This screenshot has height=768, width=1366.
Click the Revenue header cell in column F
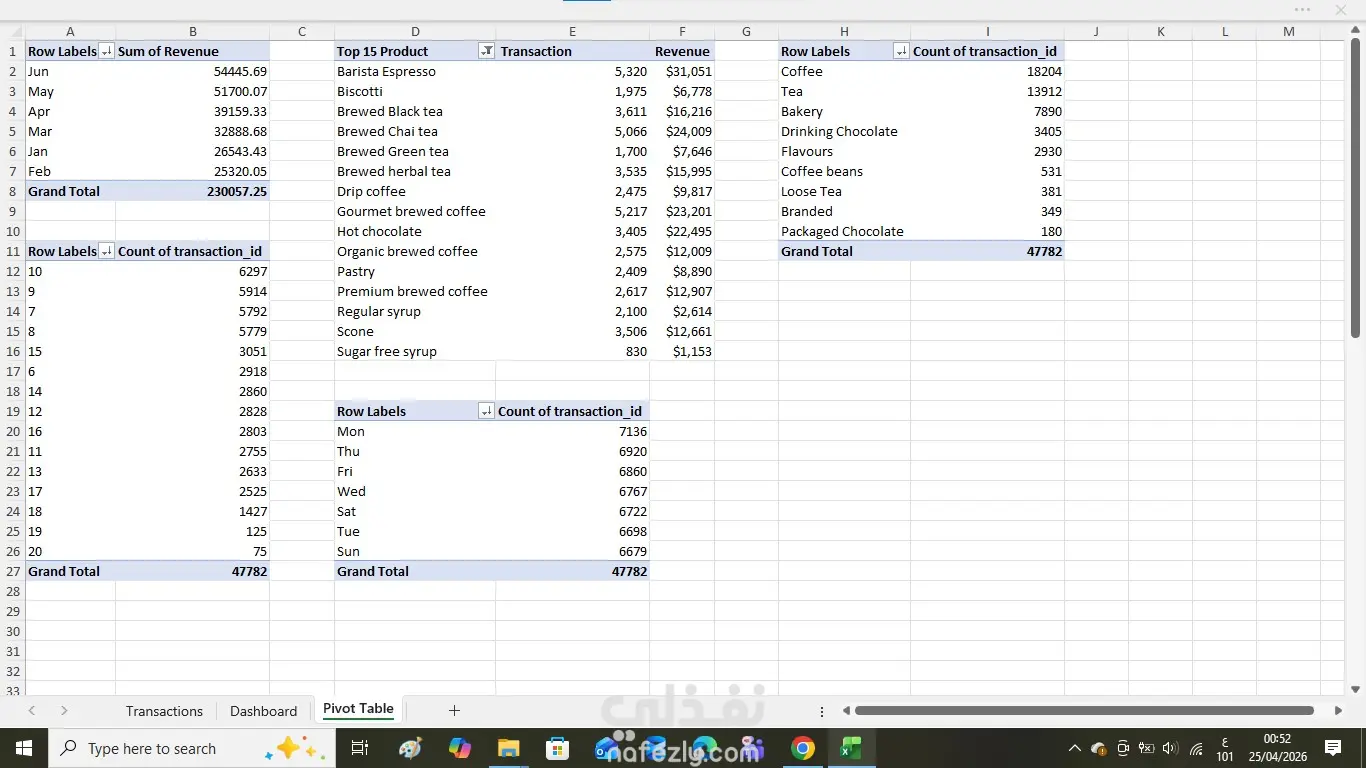682,51
